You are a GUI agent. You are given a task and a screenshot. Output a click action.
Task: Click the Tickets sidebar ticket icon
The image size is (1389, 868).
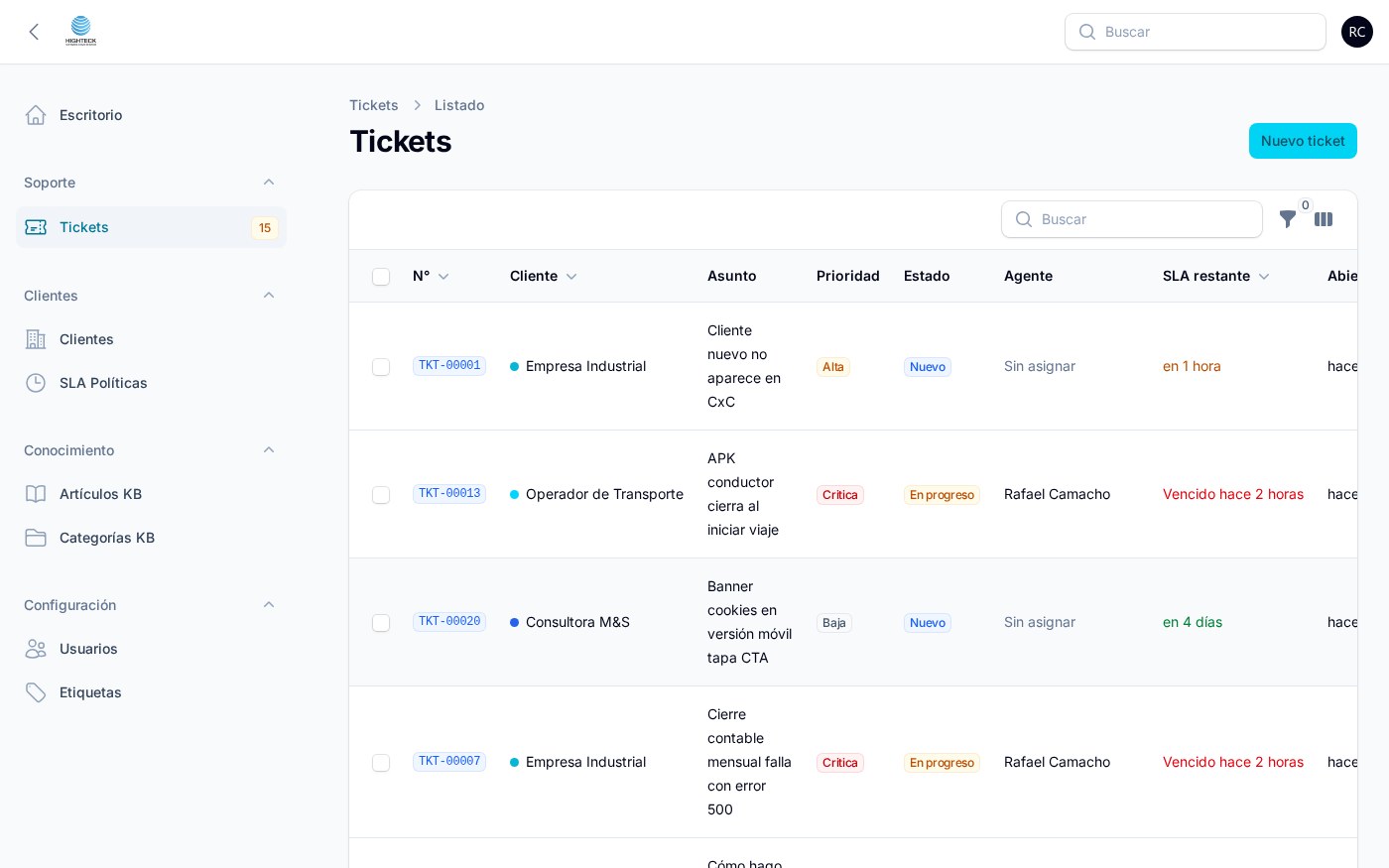36,227
